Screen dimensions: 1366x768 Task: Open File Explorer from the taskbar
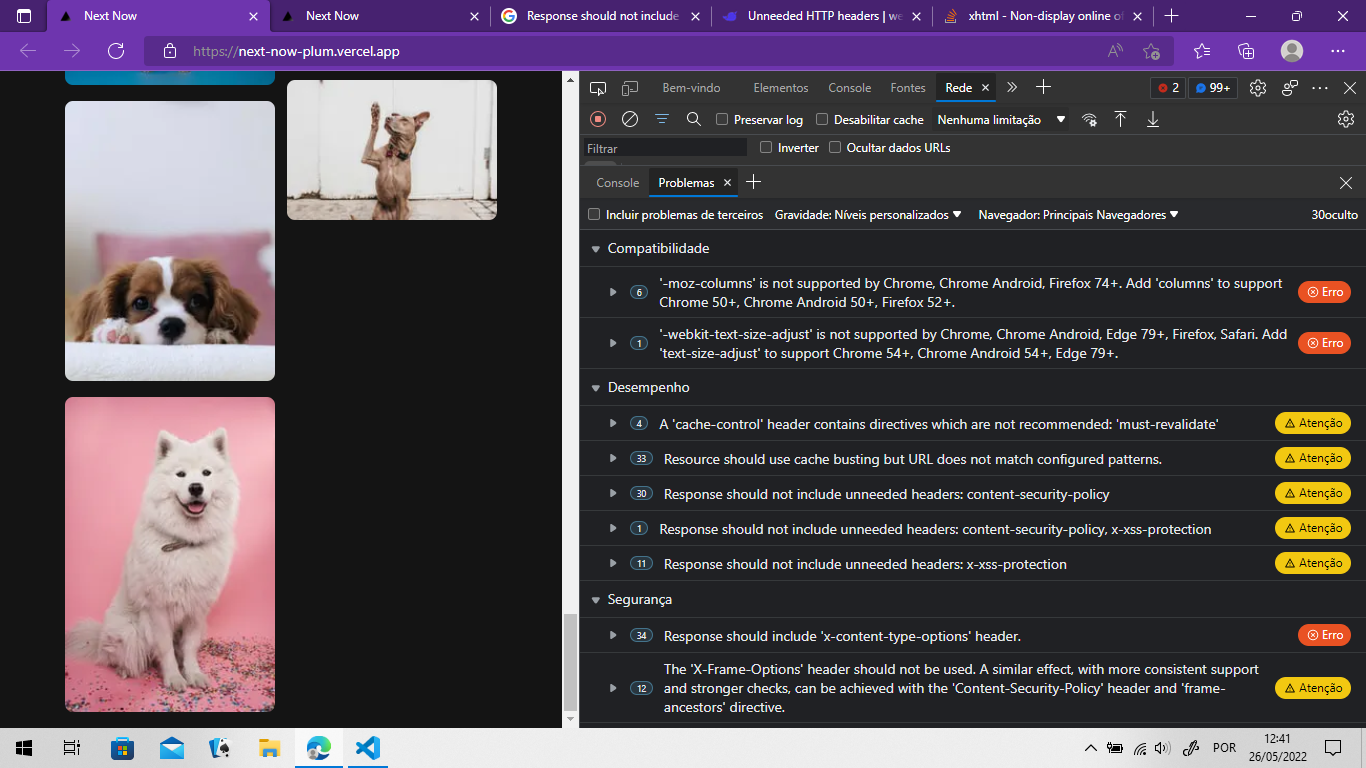click(x=270, y=748)
